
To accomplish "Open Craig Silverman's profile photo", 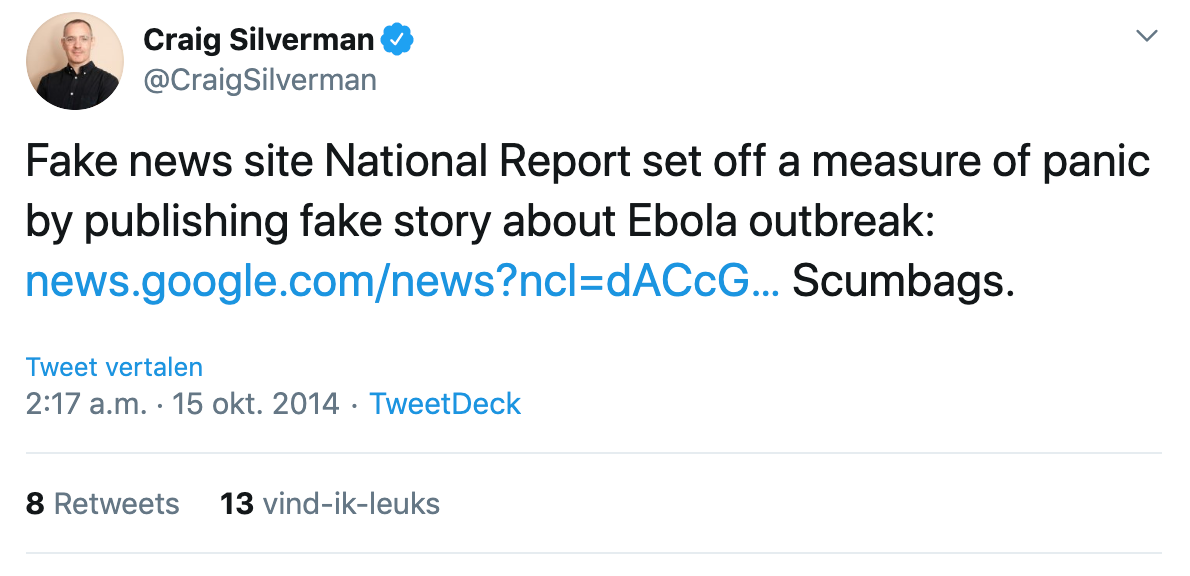I will (x=75, y=61).
